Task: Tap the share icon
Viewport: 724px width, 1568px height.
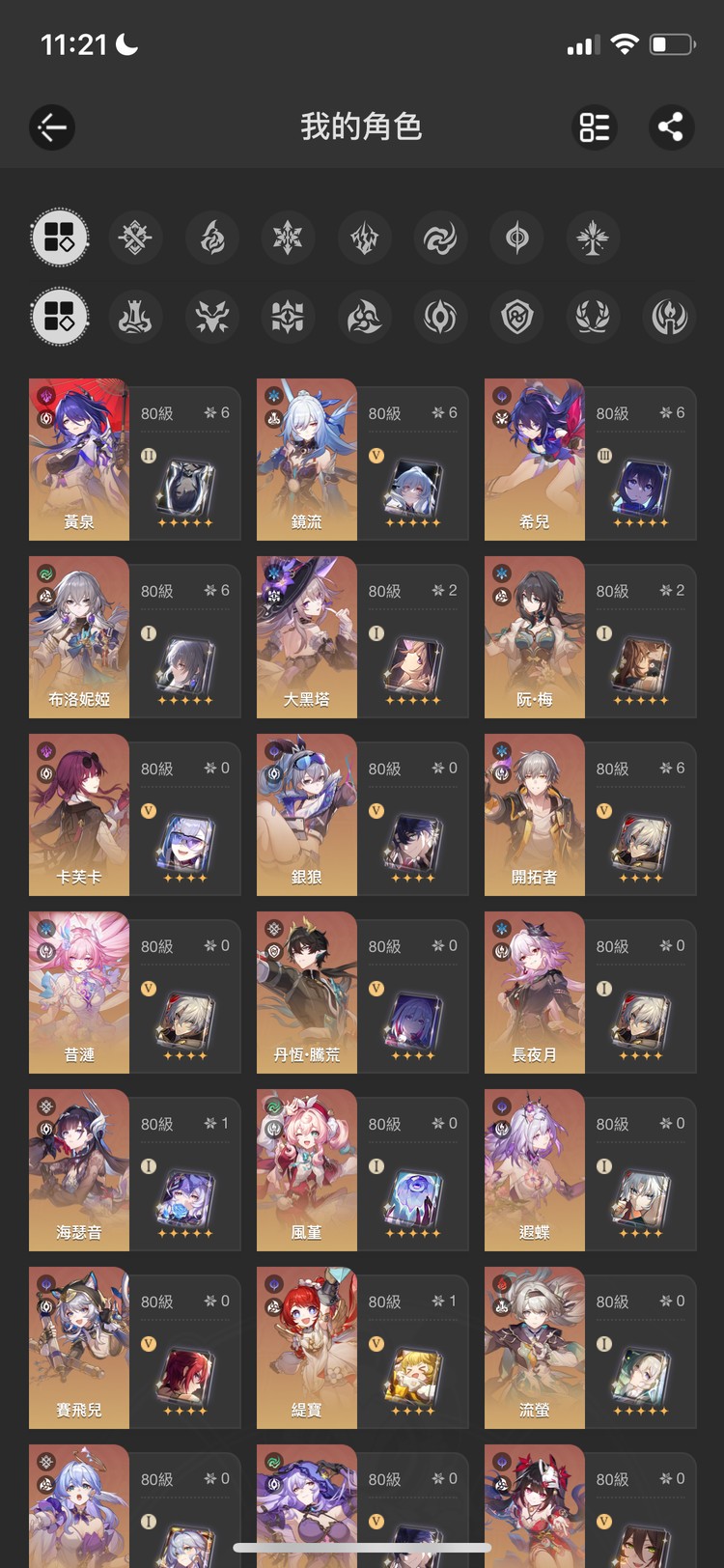Action: (x=671, y=126)
